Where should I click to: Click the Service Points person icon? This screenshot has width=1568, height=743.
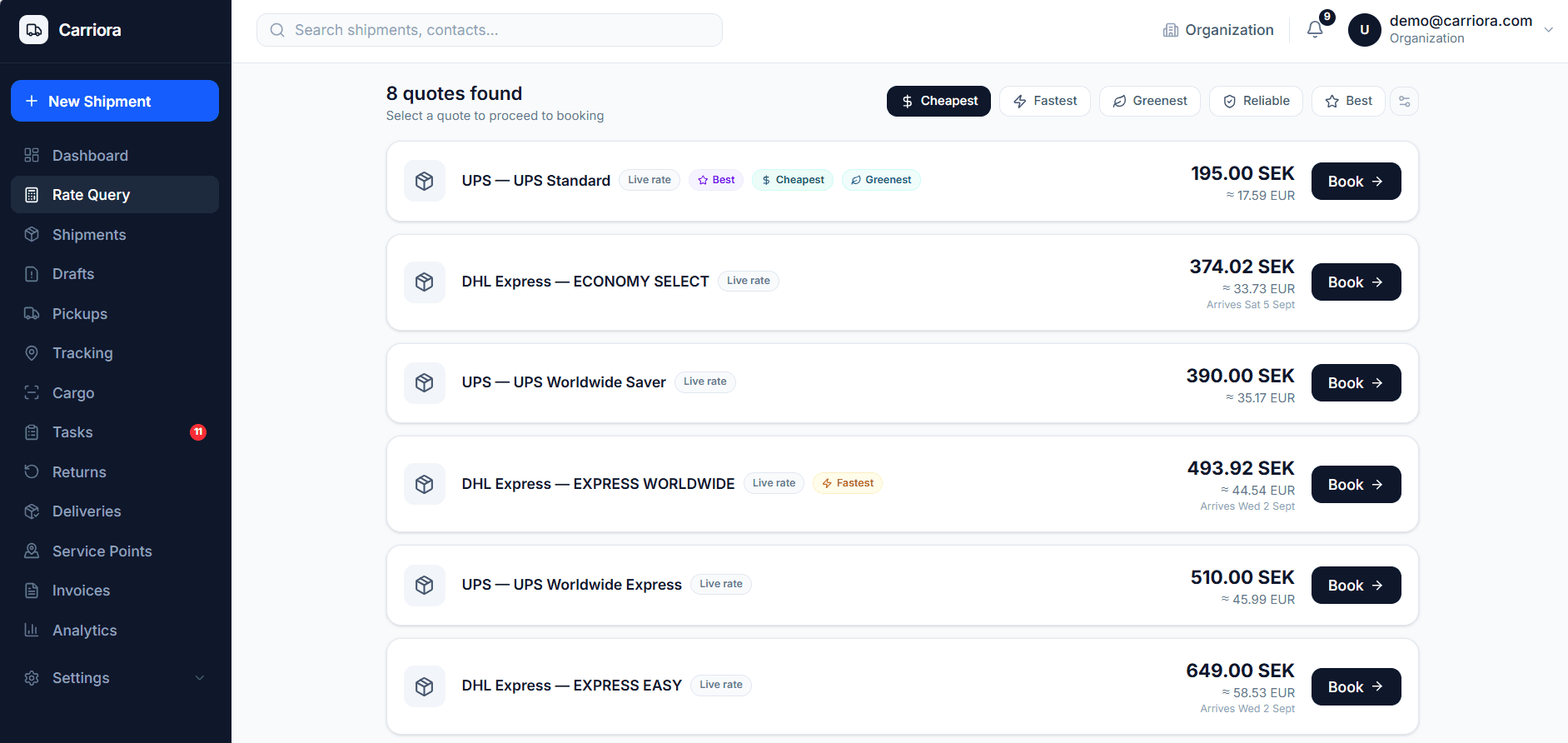click(x=32, y=551)
